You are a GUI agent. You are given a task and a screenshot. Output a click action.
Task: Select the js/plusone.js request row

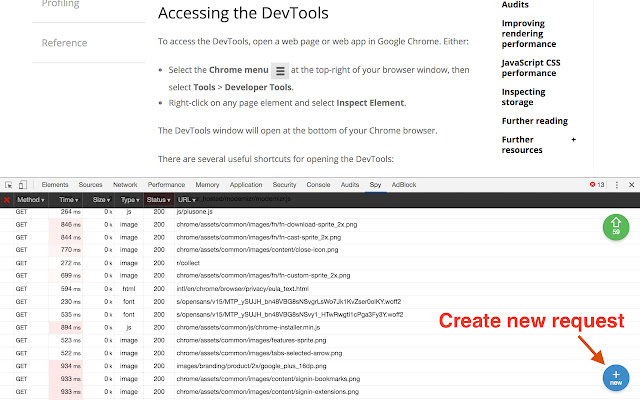(320, 212)
